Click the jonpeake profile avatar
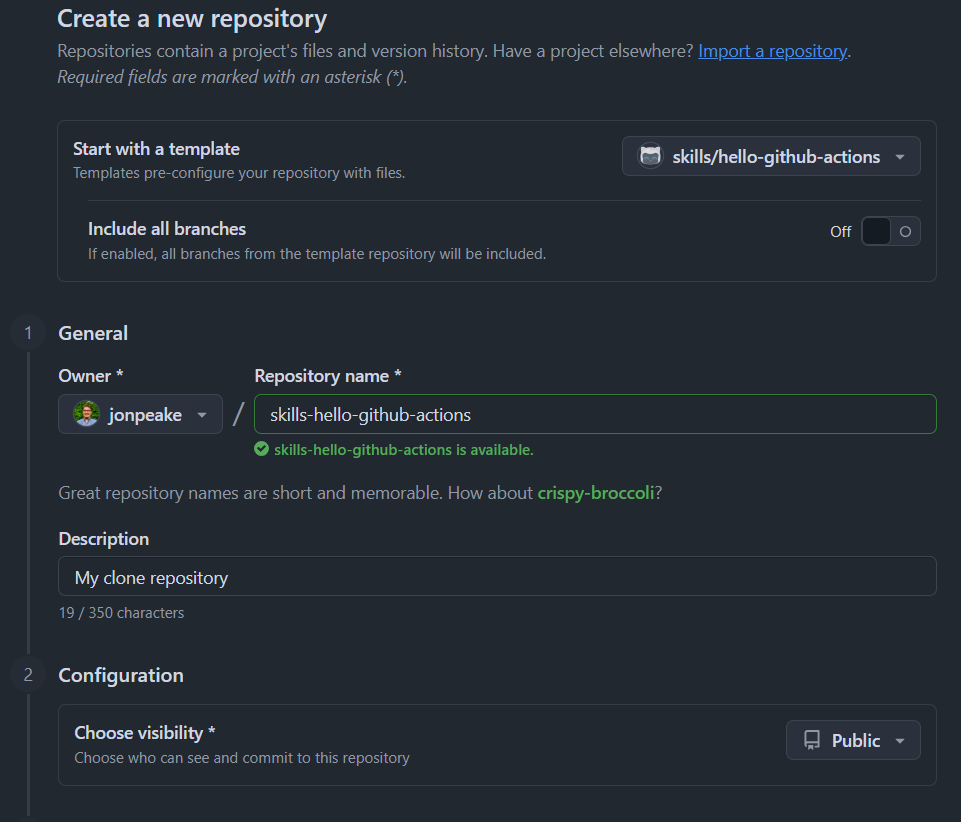 pyautogui.click(x=87, y=414)
